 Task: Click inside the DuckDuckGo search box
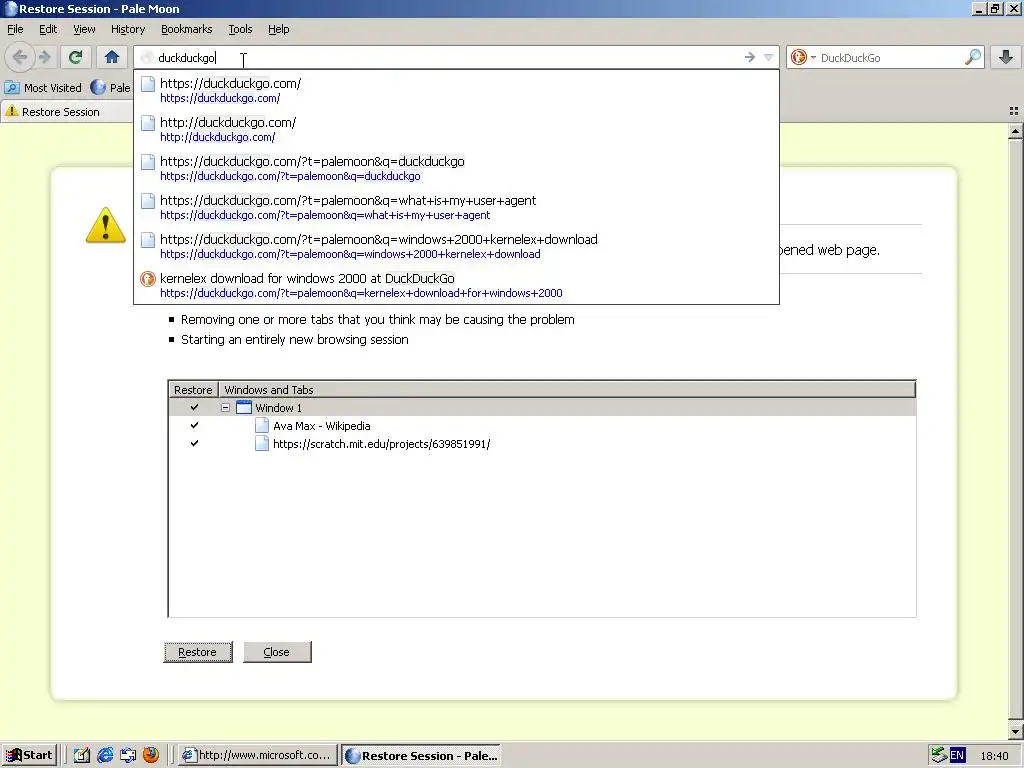point(891,57)
